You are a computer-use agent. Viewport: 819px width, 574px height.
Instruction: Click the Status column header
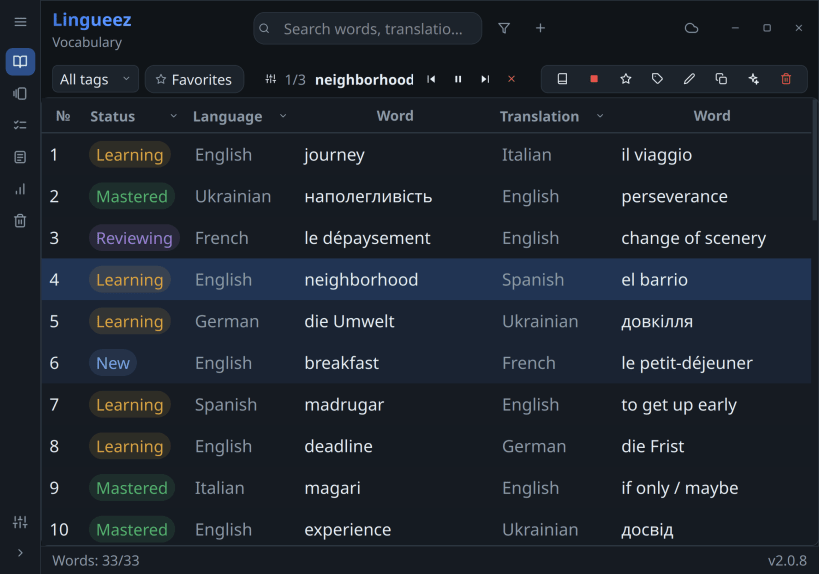coord(112,116)
